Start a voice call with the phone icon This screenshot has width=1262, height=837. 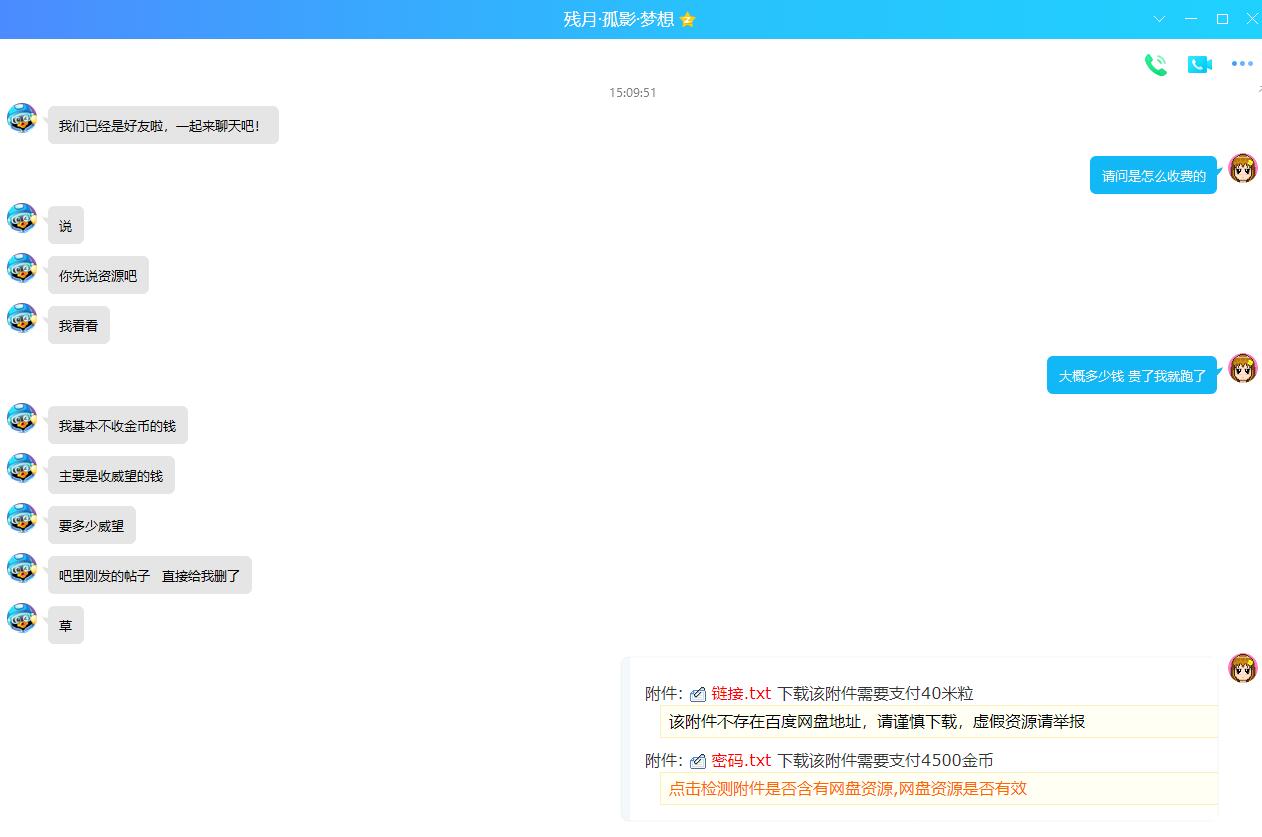pyautogui.click(x=1156, y=65)
